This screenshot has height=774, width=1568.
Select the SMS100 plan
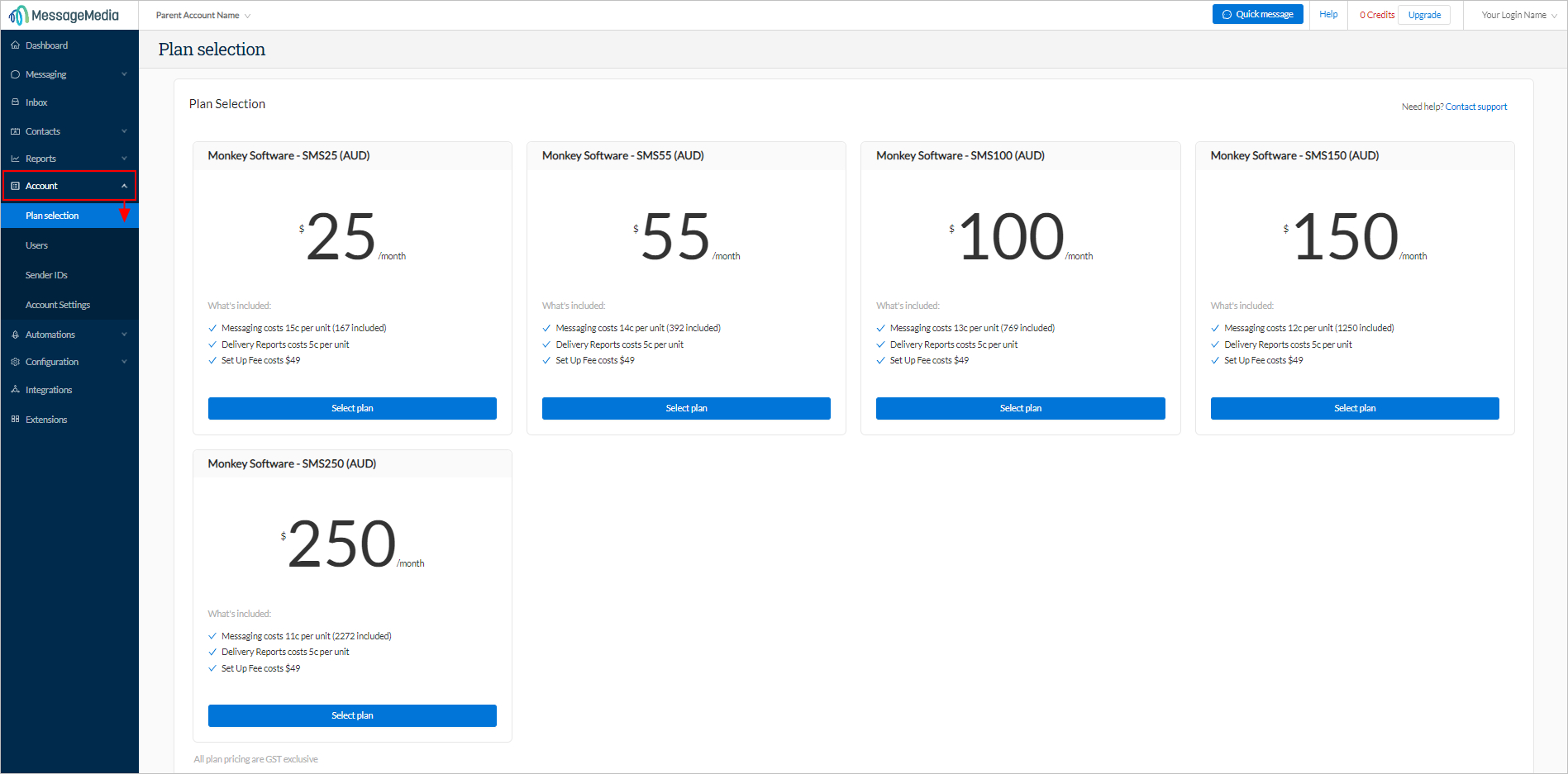pyautogui.click(x=1021, y=409)
